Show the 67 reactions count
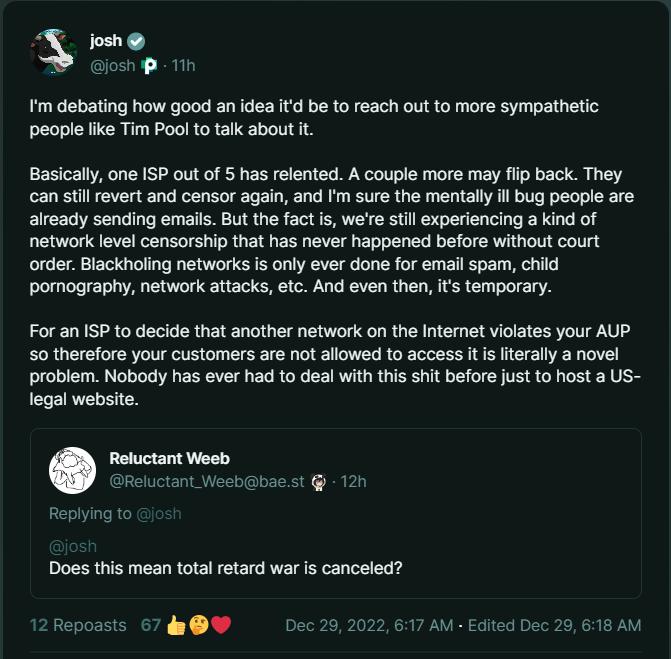The height and width of the screenshot is (659, 671). [150, 625]
